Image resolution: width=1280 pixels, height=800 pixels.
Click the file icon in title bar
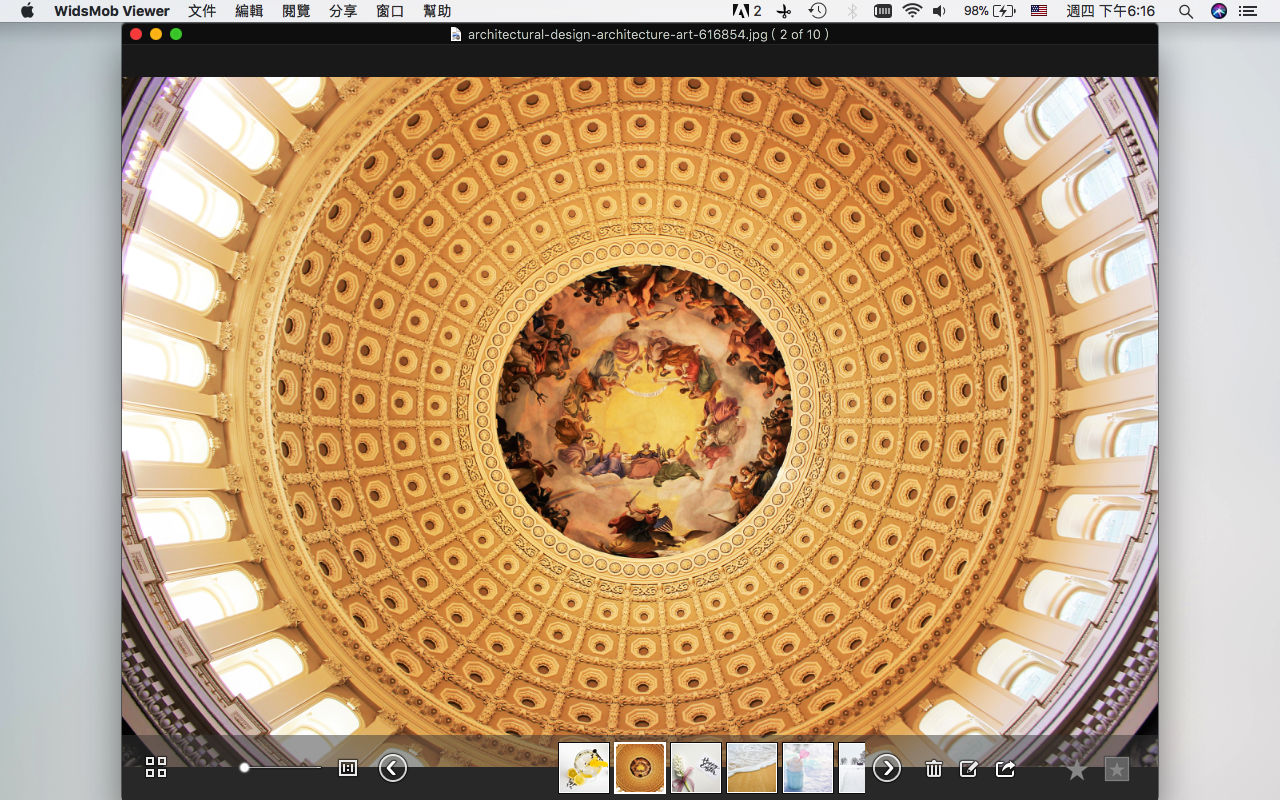click(x=456, y=35)
